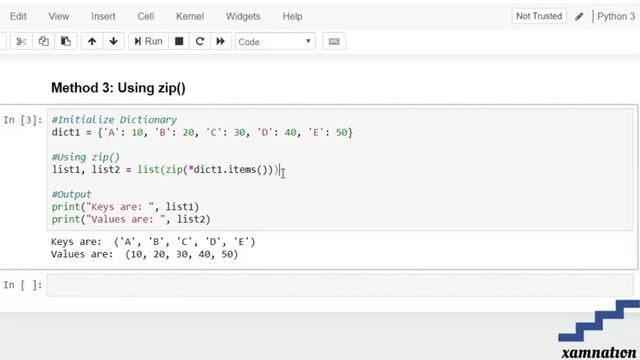The height and width of the screenshot is (360, 640).
Task: Click the print Keys are code line
Action: pos(125,207)
